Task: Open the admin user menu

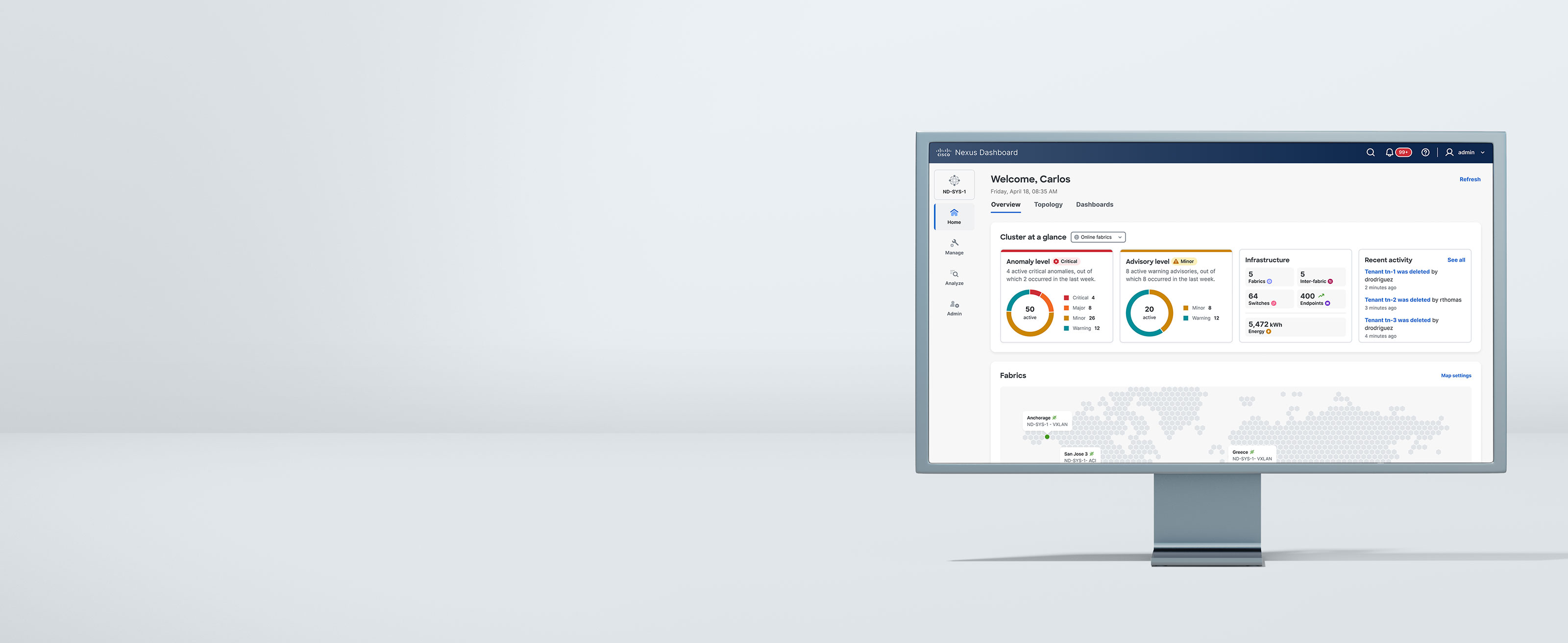Action: [x=1466, y=152]
